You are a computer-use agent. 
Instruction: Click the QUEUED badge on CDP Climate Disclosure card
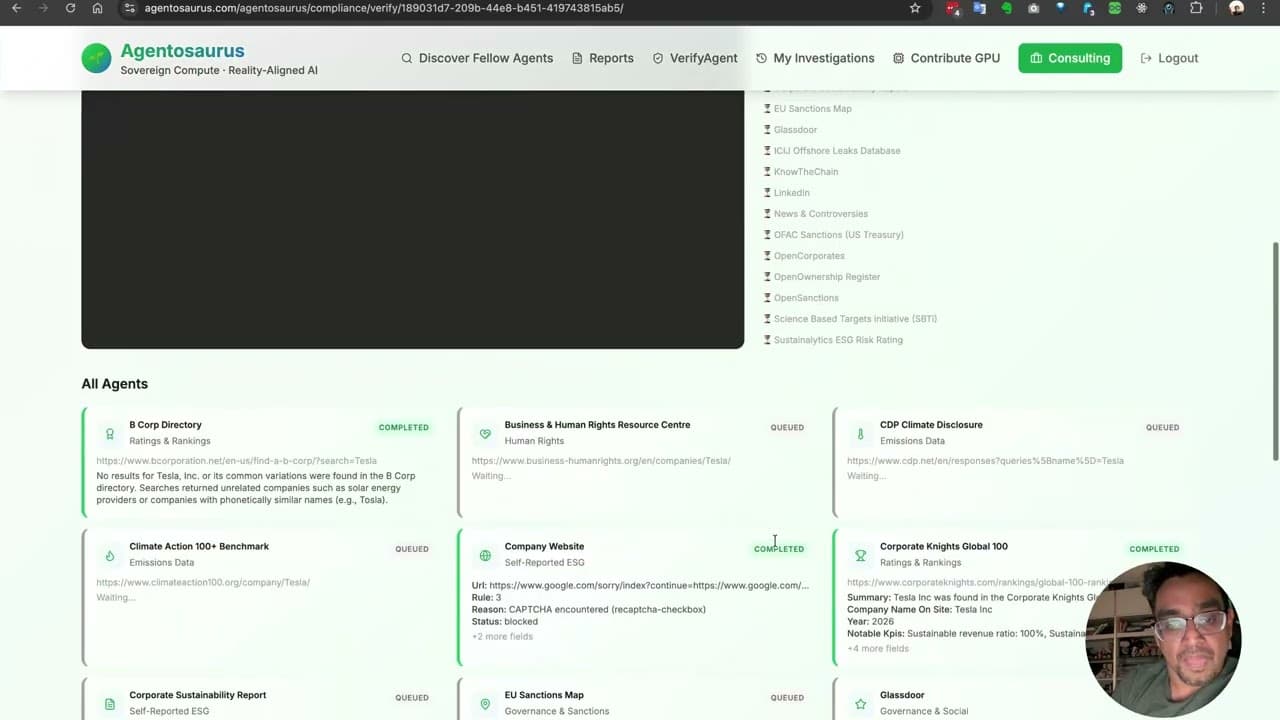coord(1162,428)
